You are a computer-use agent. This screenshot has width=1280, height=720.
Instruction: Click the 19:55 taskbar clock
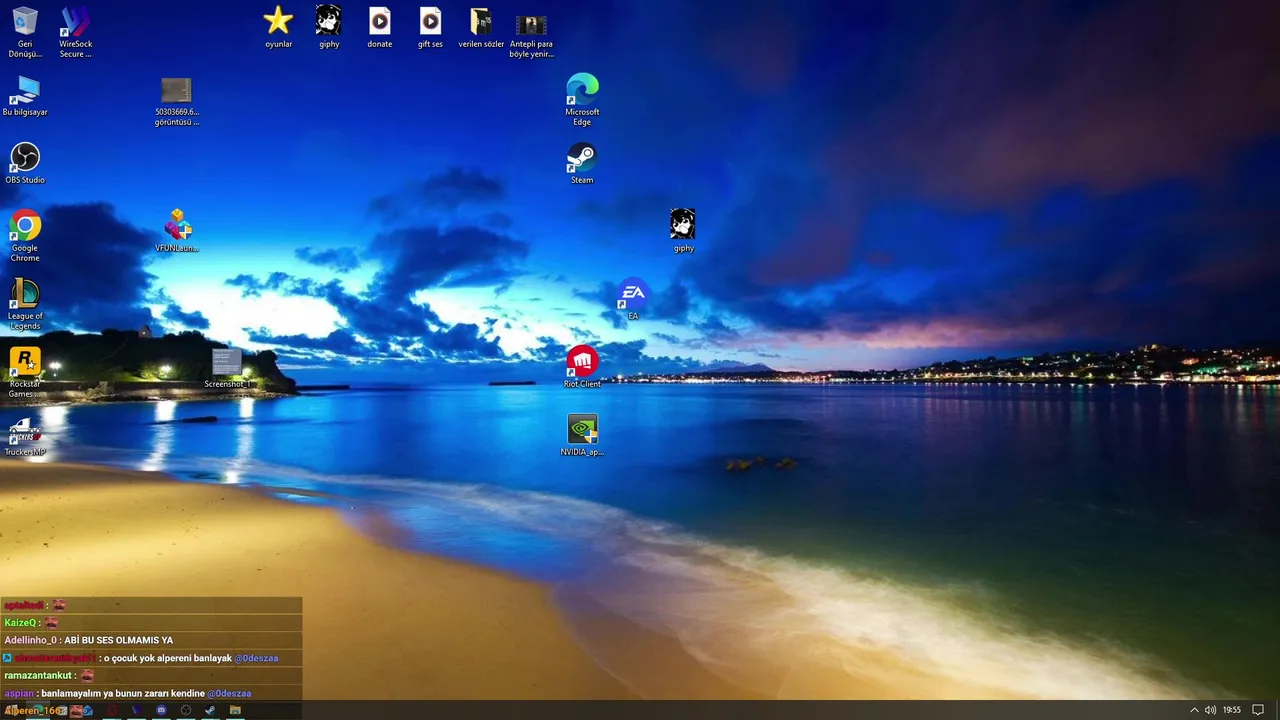click(x=1232, y=710)
